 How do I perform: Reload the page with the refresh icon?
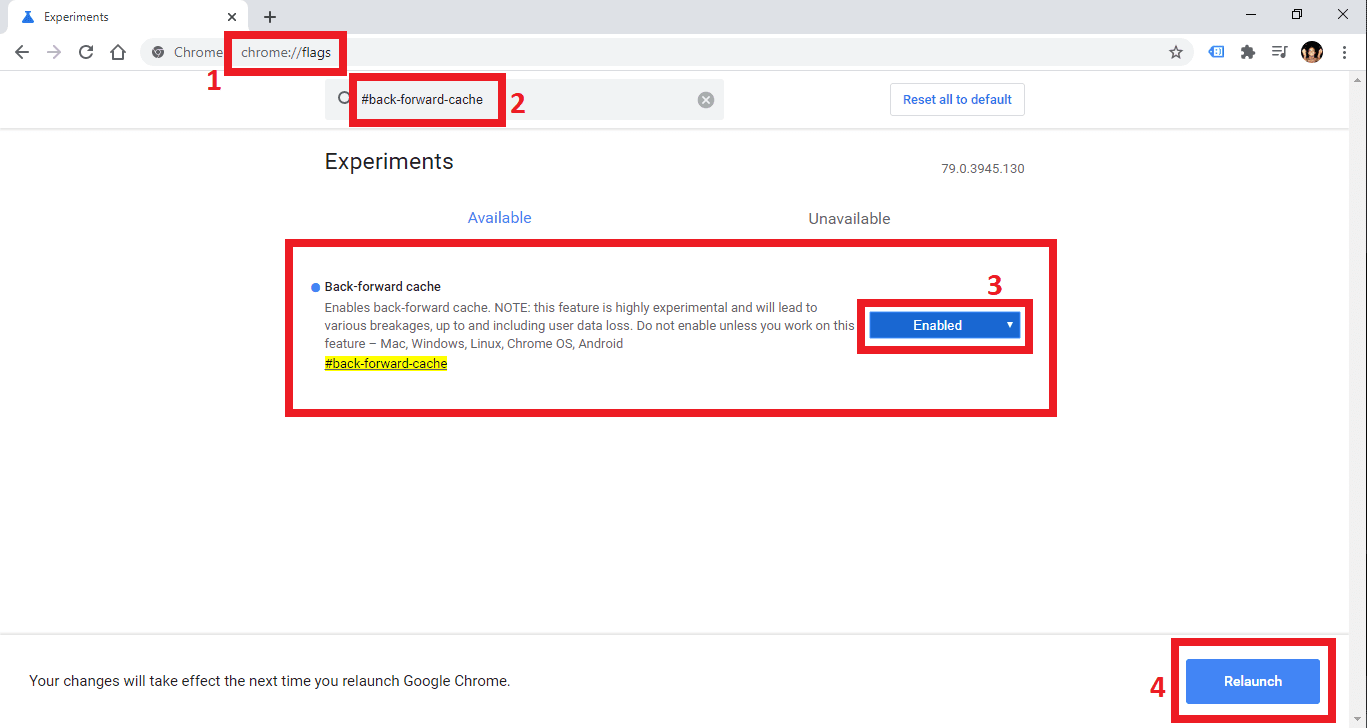(x=86, y=52)
